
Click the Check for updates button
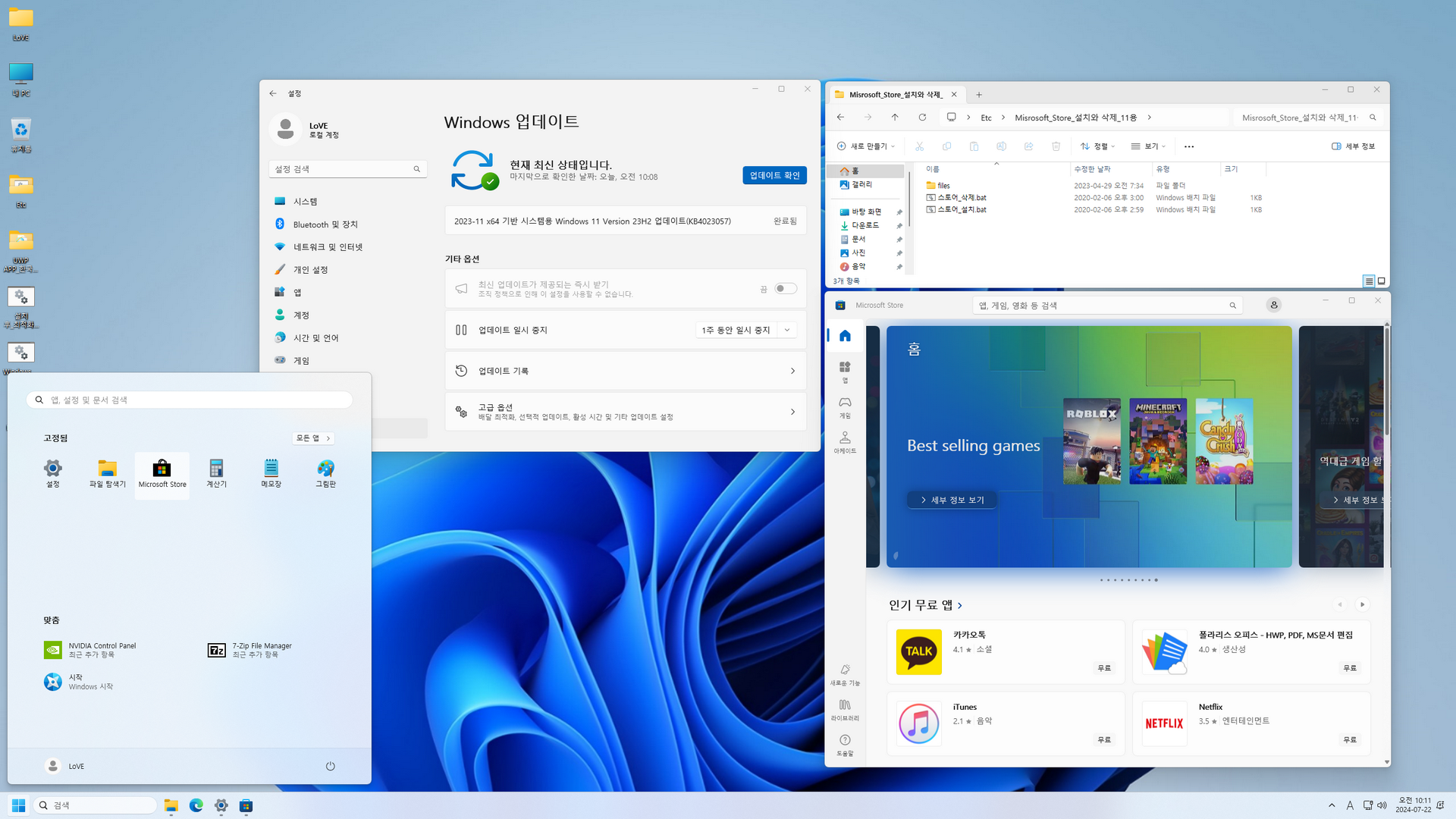(x=773, y=175)
